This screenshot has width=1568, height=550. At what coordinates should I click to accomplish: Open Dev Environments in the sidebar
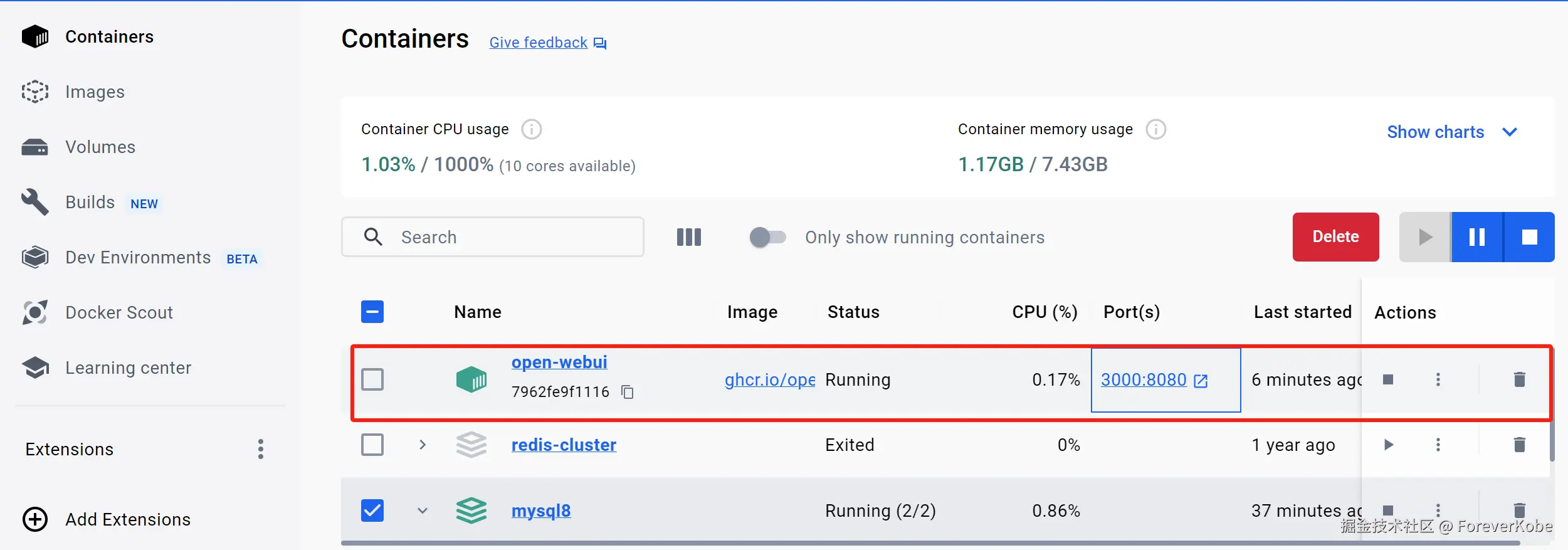[x=138, y=258]
